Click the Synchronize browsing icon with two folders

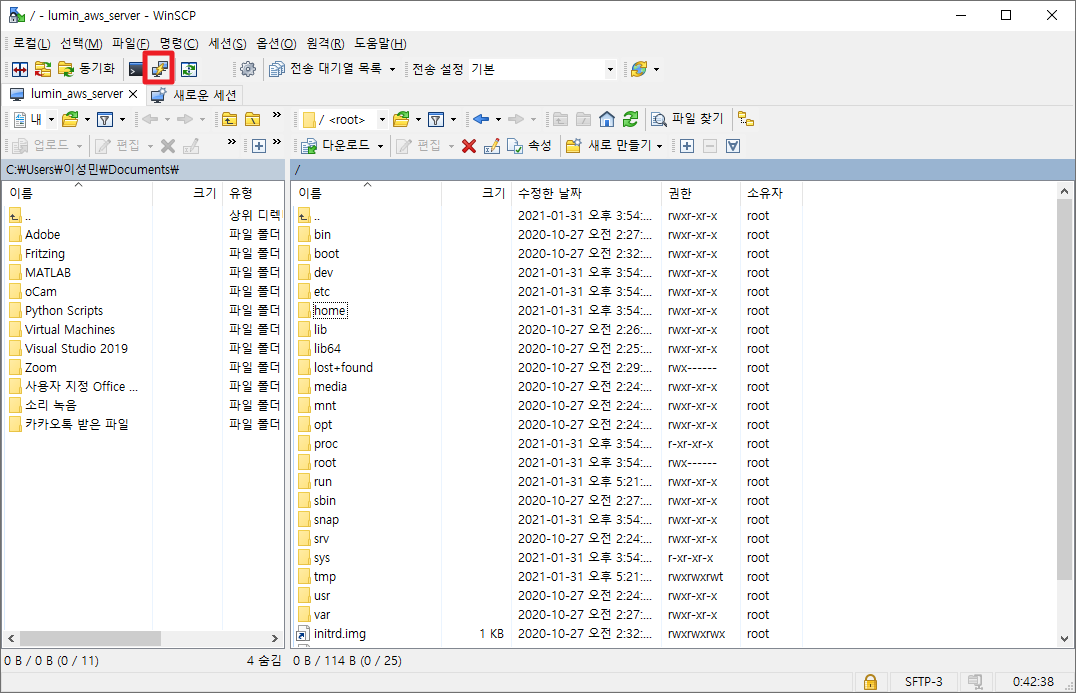(x=43, y=69)
